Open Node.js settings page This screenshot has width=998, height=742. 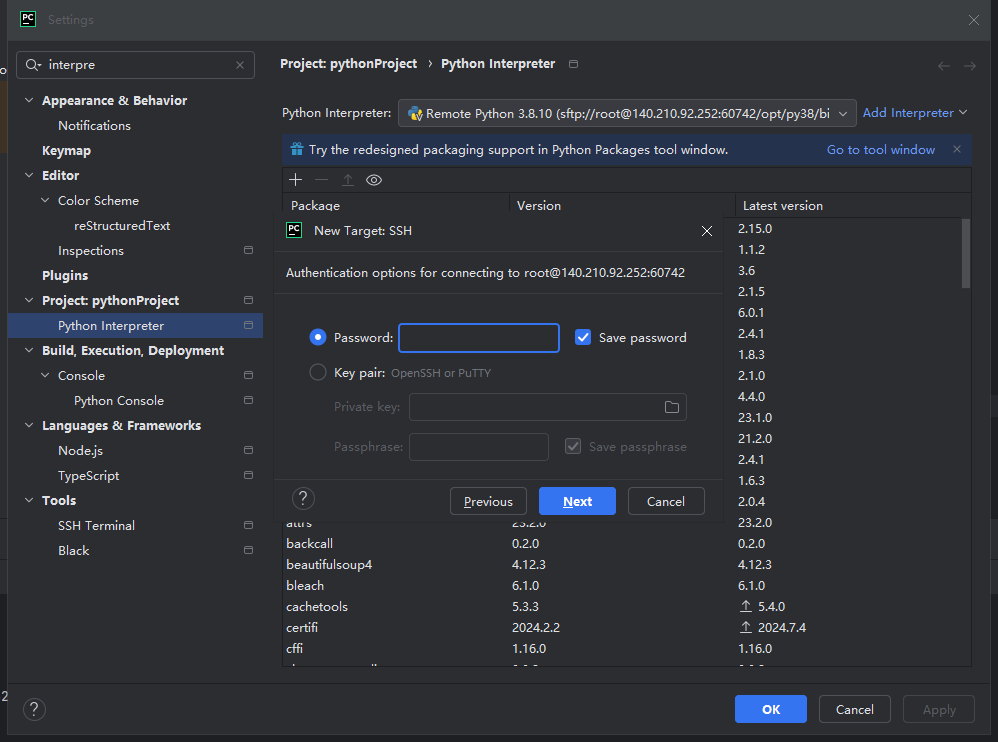[80, 451]
